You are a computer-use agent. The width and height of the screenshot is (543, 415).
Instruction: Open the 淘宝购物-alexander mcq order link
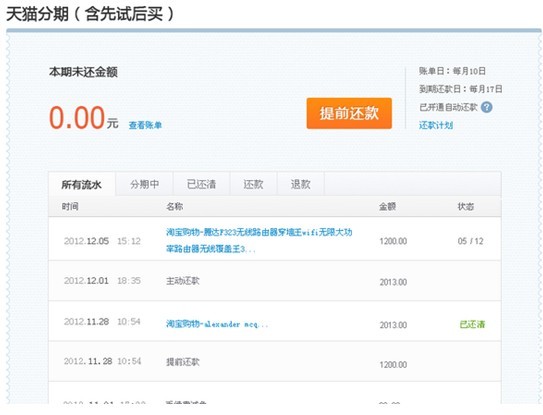pyautogui.click(x=217, y=324)
